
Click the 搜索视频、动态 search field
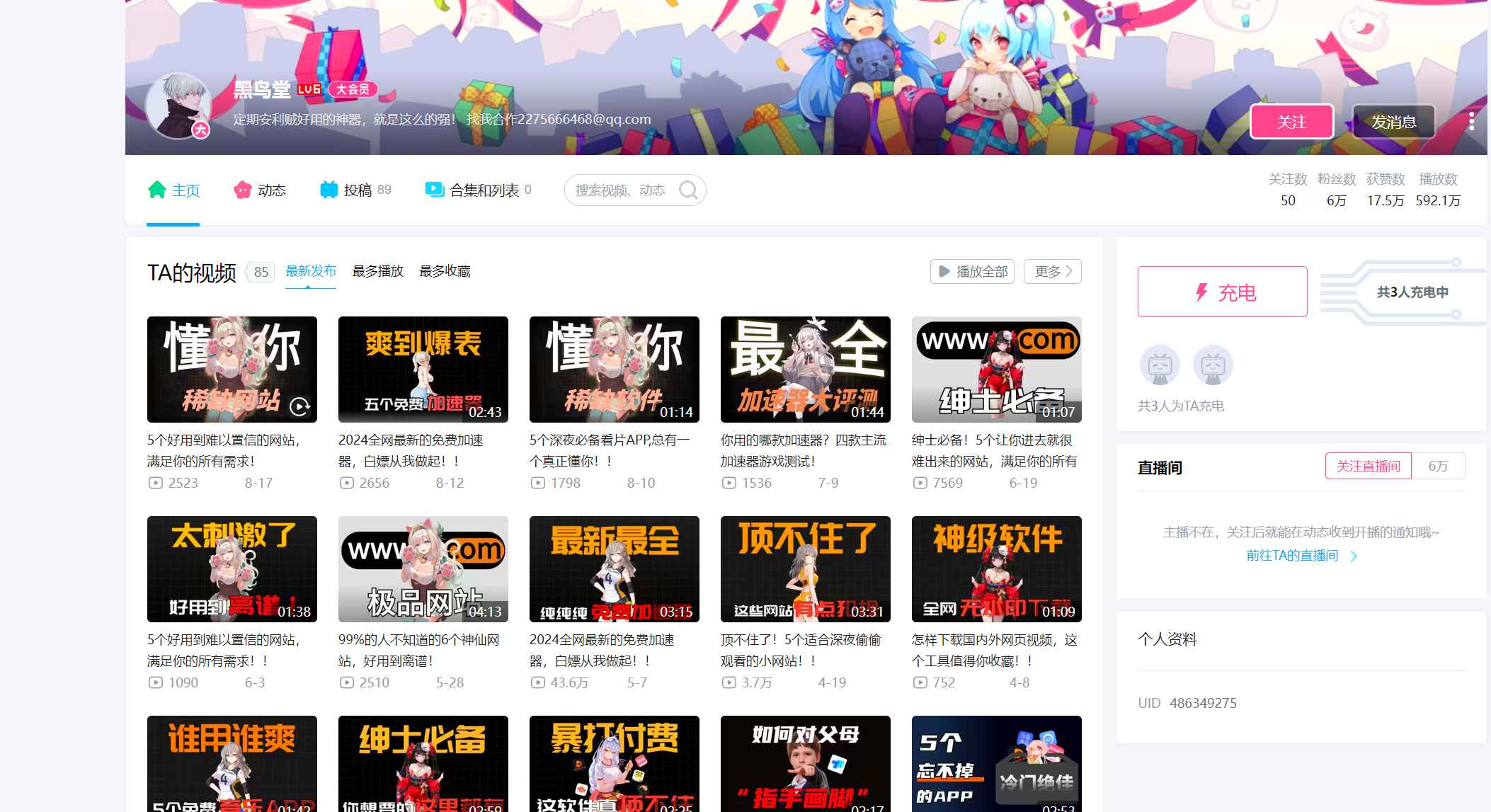620,190
